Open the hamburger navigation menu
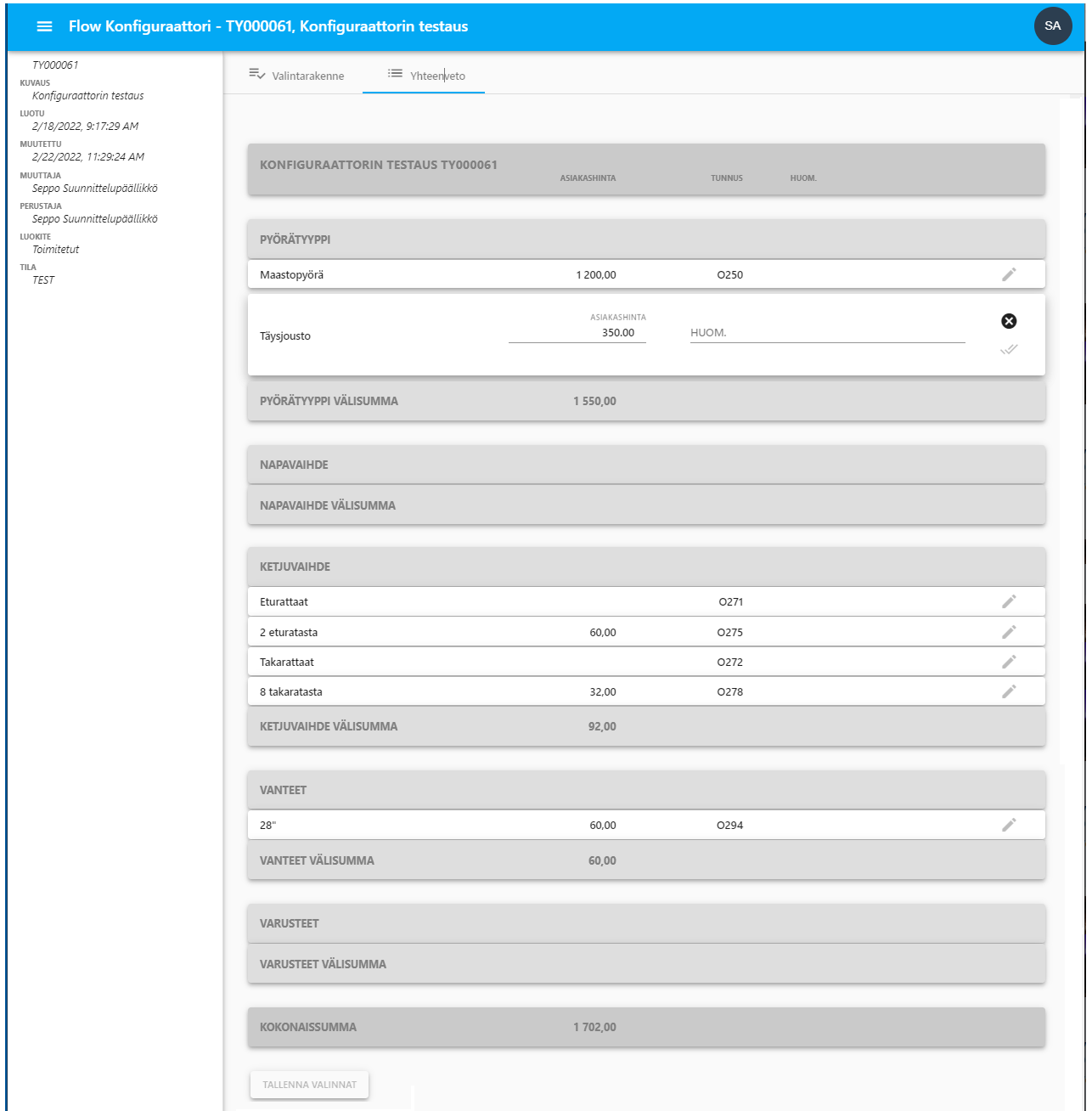This screenshot has height=1111, width=1092. (x=44, y=26)
